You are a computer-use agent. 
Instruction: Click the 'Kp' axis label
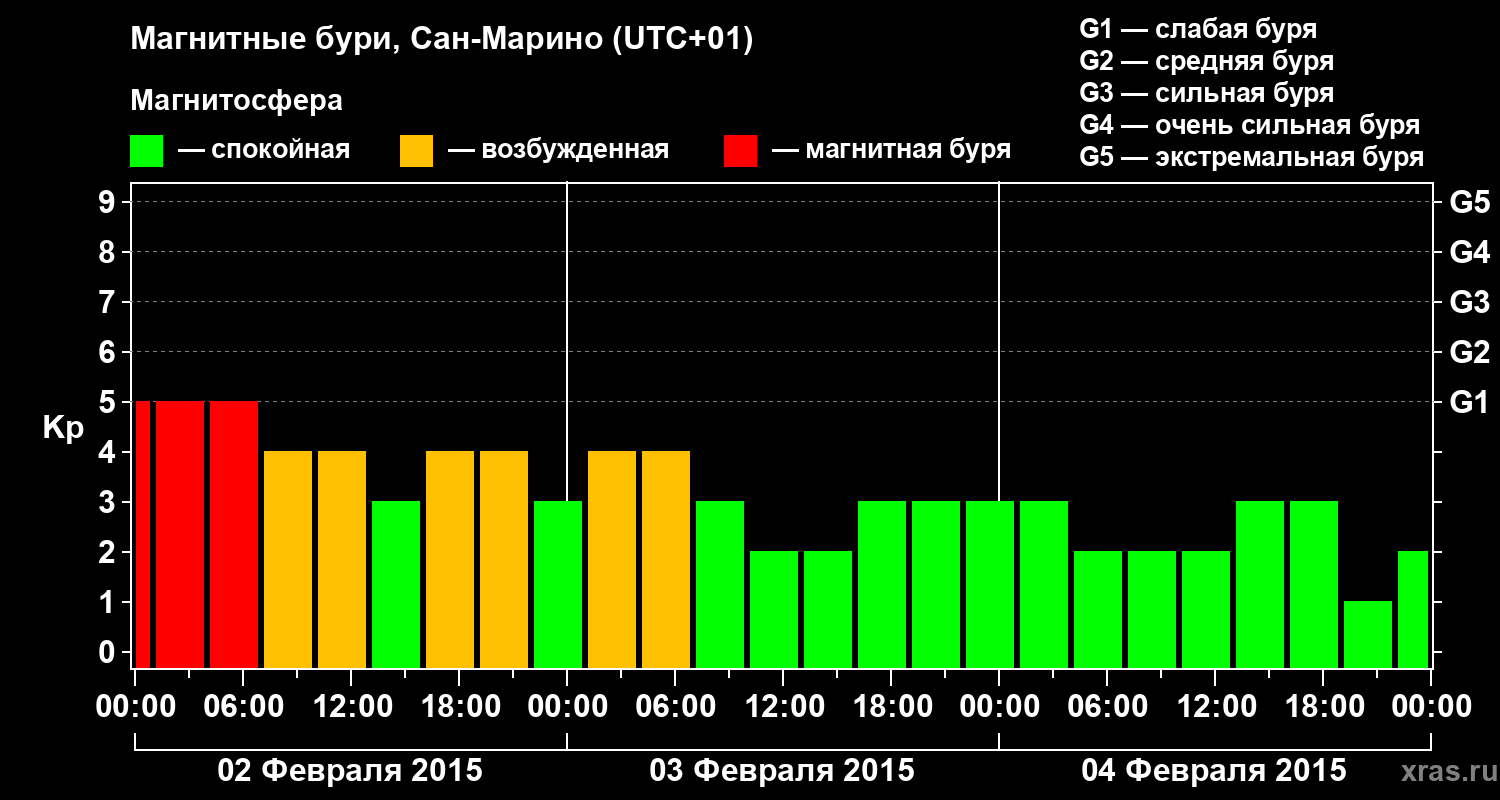coord(63,428)
